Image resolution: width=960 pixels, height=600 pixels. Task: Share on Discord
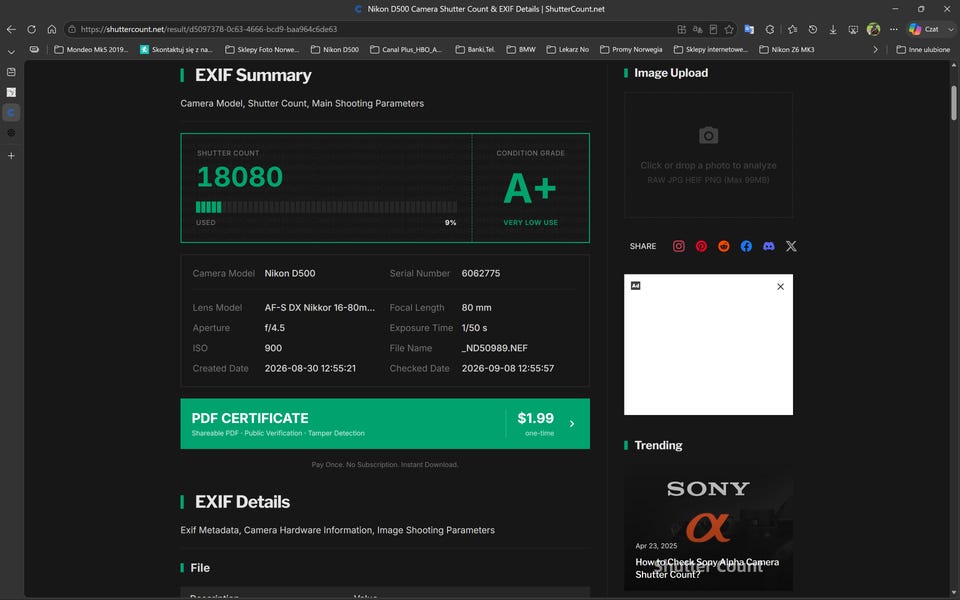768,246
